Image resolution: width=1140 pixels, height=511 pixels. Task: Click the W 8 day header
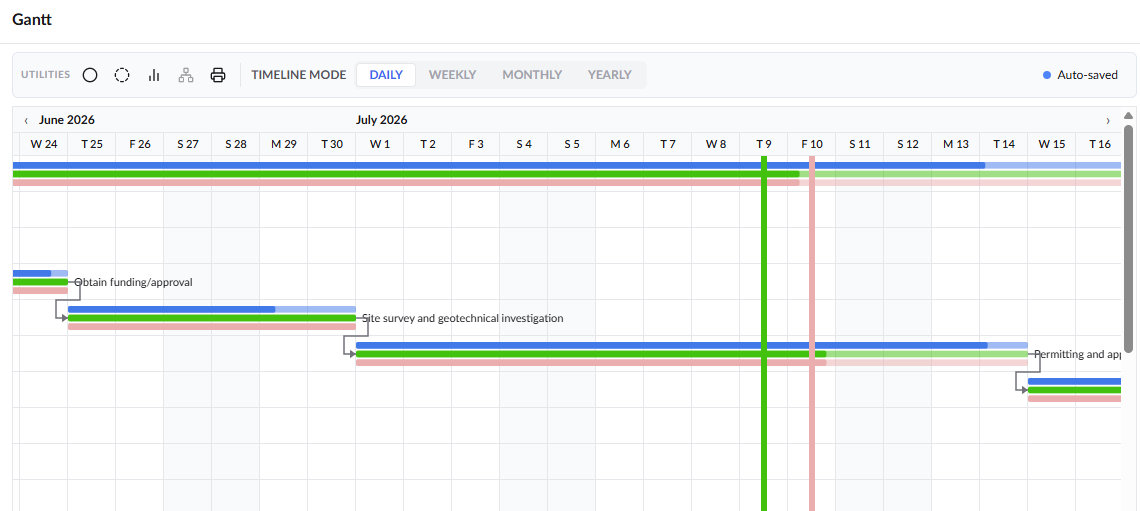coord(715,144)
